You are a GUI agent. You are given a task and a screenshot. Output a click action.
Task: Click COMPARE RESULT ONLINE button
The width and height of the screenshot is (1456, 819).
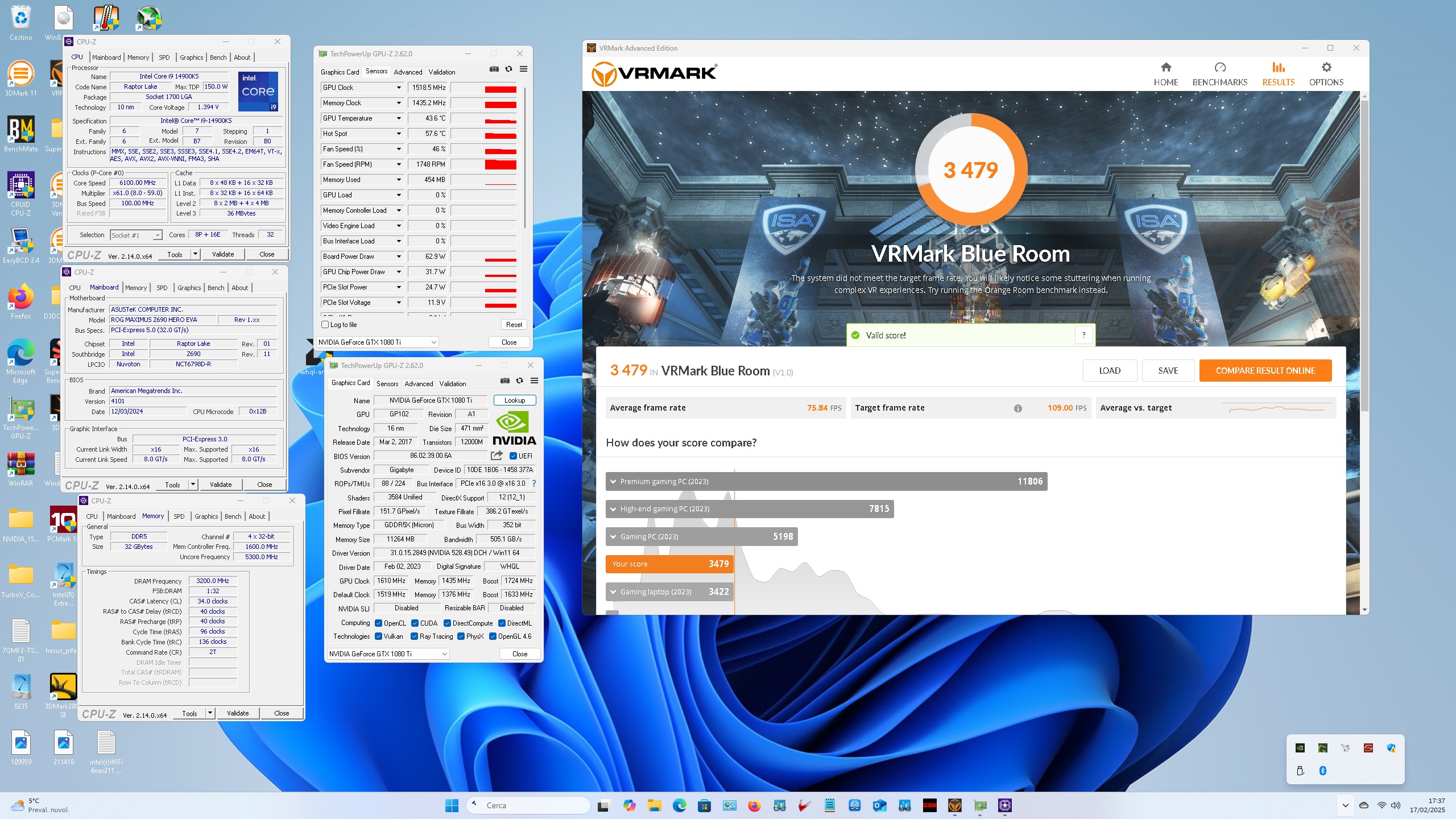click(x=1265, y=371)
